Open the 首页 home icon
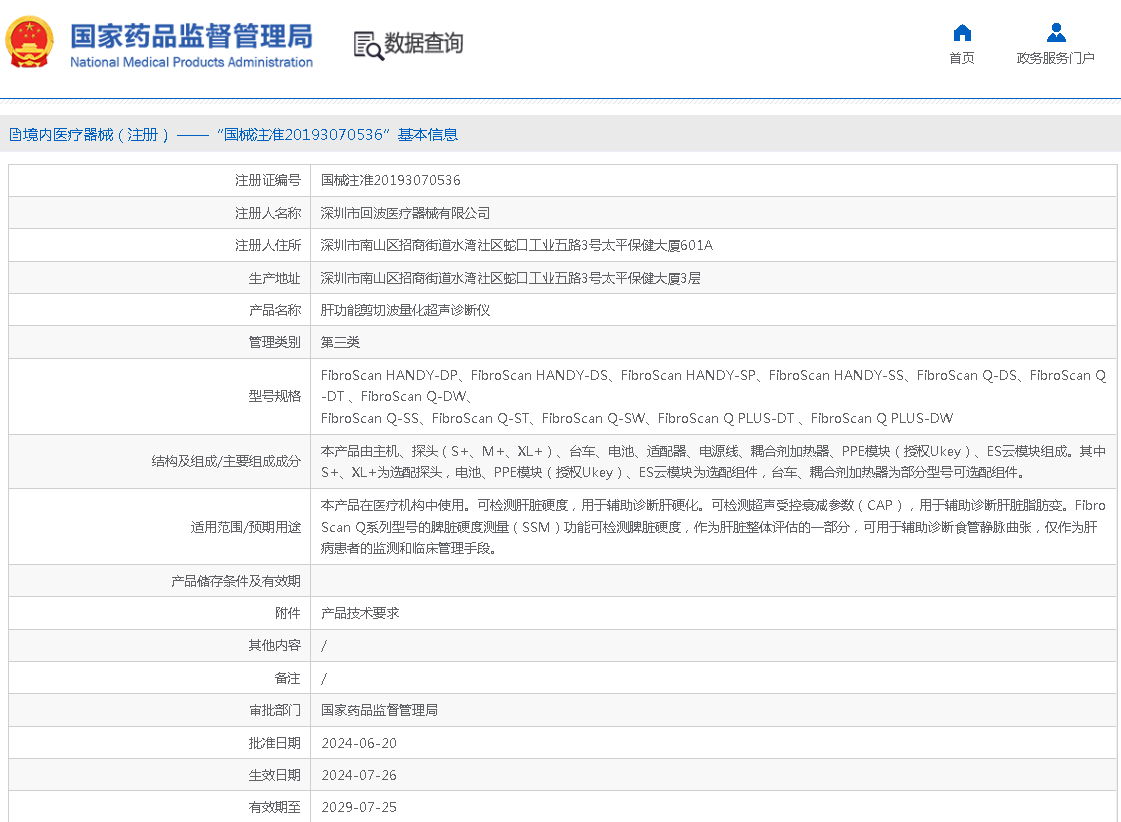The image size is (1121, 822). pos(962,33)
